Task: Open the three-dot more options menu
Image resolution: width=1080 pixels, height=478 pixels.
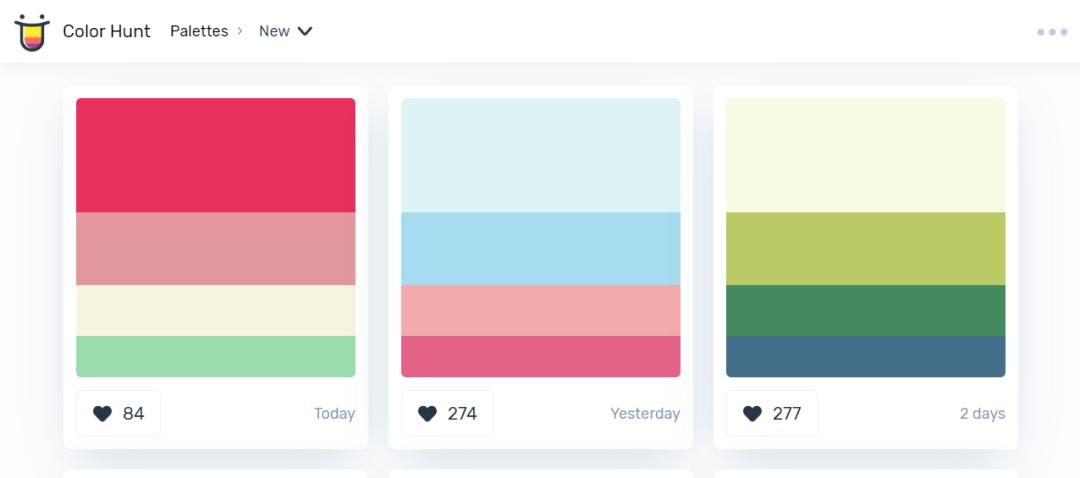Action: pos(1052,32)
